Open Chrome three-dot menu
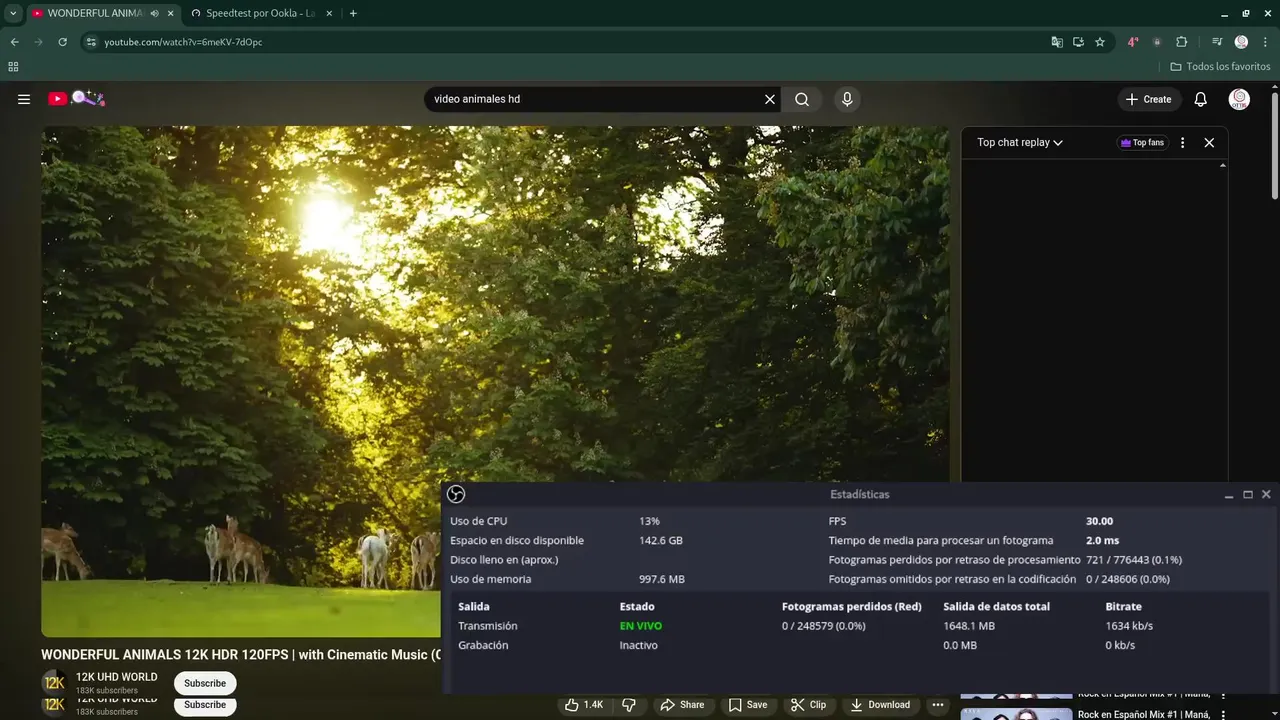 click(1265, 42)
